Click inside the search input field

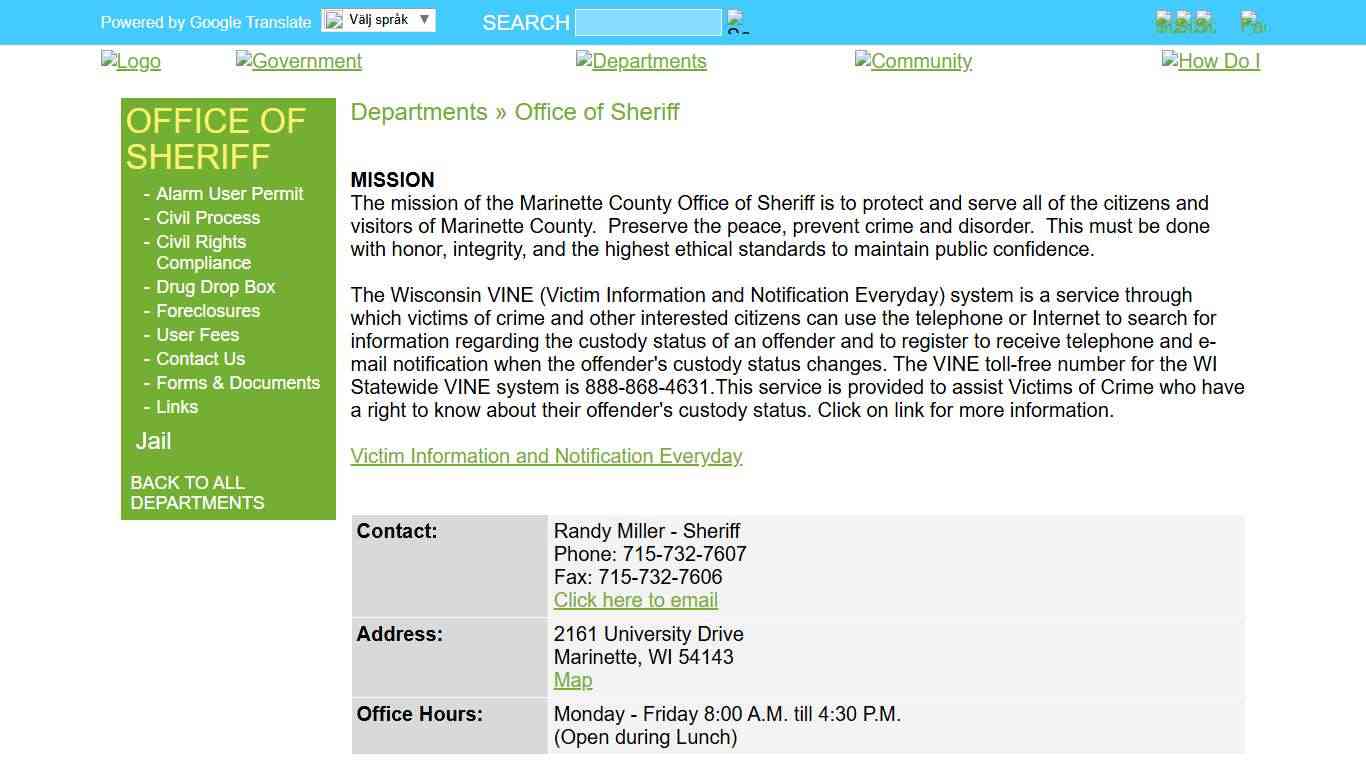pos(647,21)
